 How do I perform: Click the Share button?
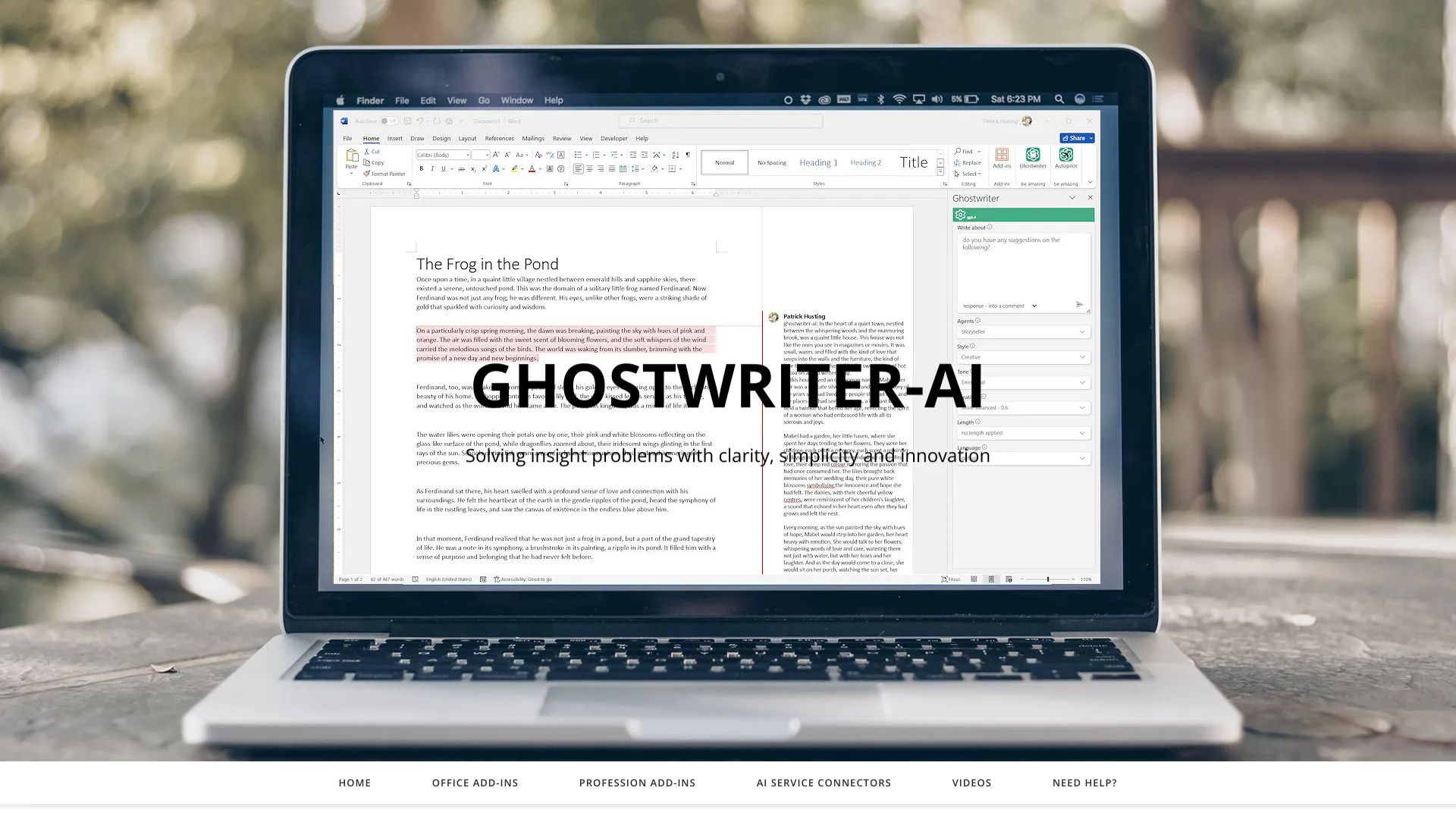1076,138
